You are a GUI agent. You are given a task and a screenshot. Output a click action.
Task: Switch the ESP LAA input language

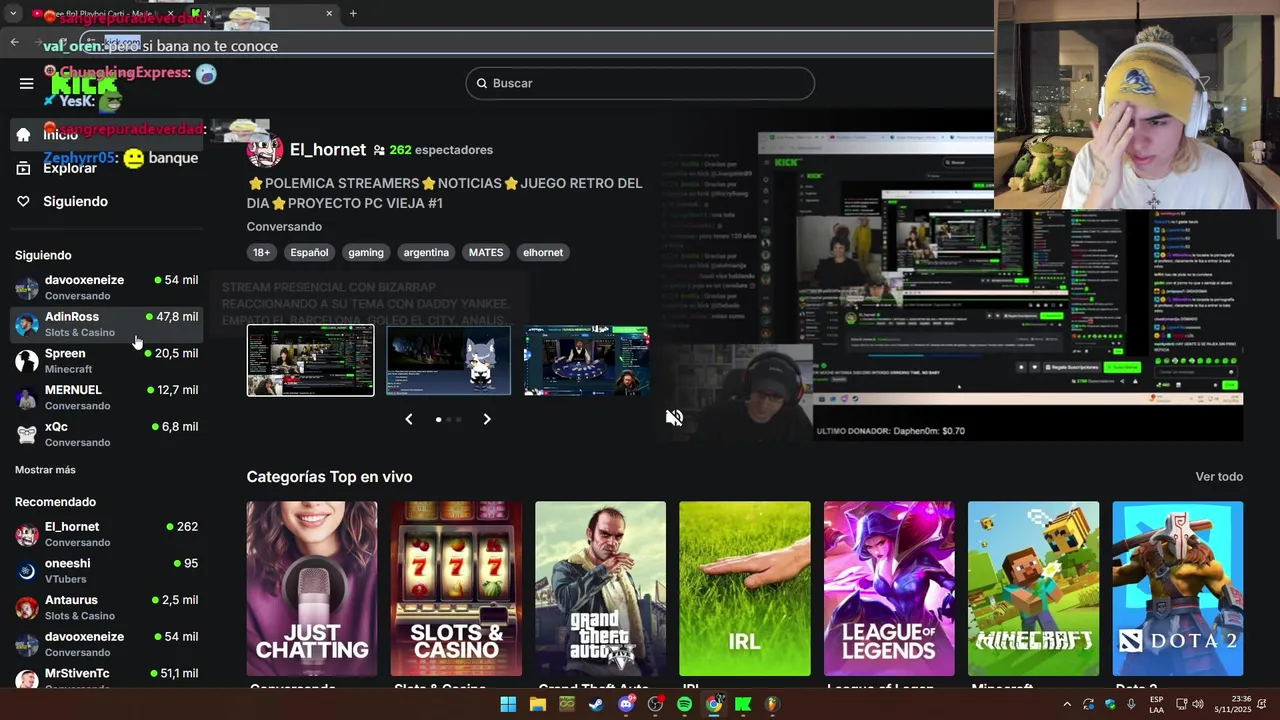click(1156, 705)
